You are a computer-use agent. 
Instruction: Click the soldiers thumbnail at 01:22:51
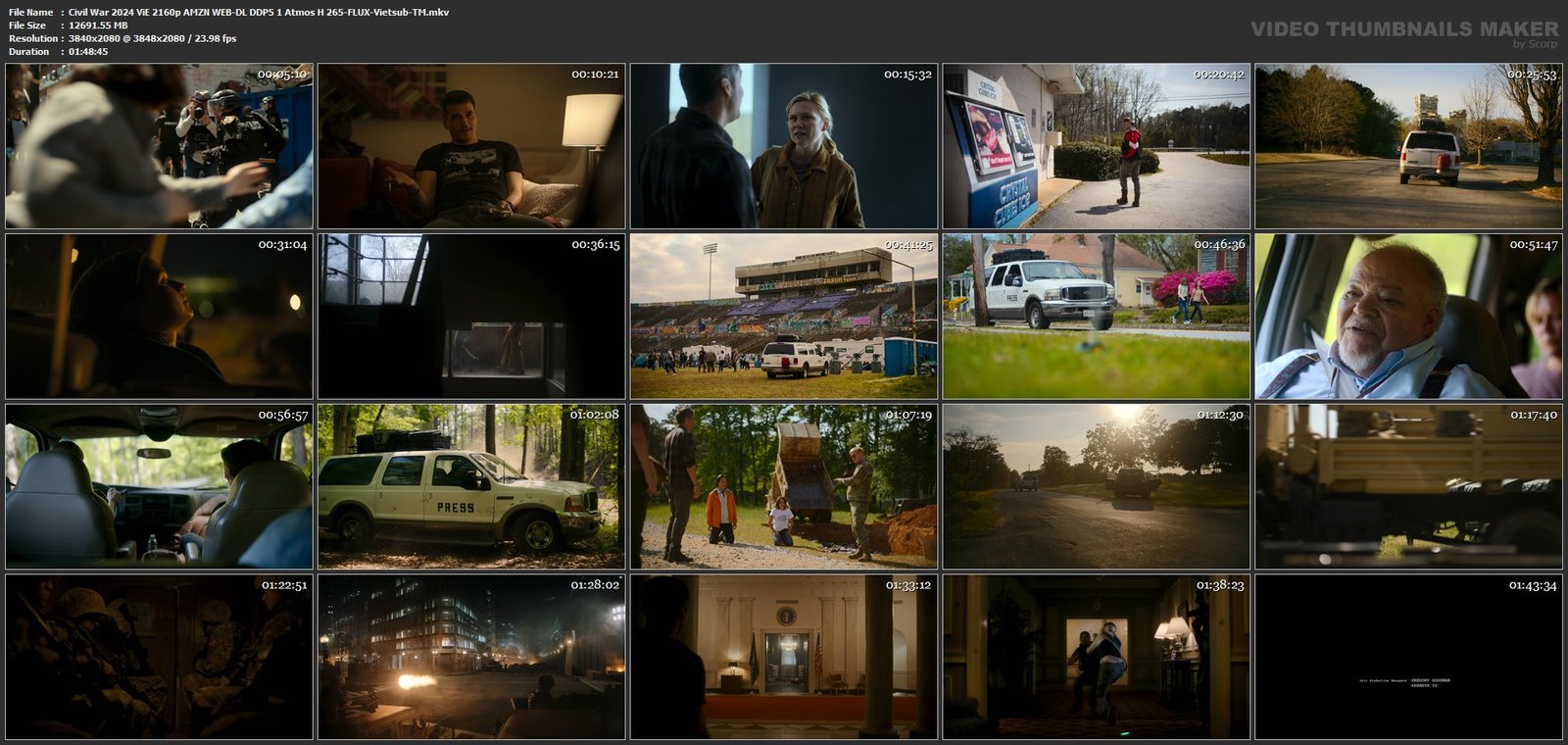(x=159, y=657)
